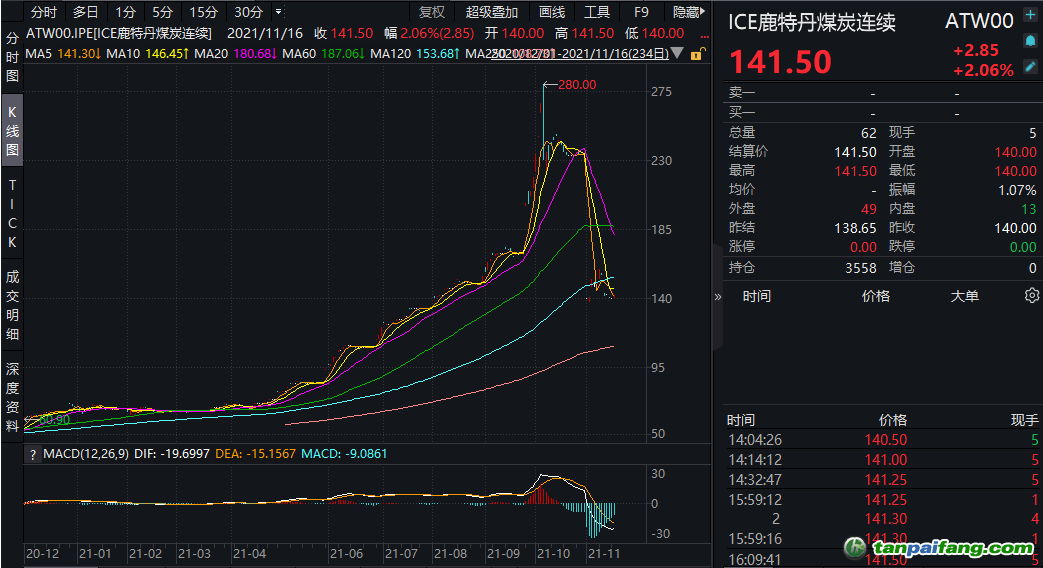Click the padlock icon on the MA row
Image resolution: width=1043 pixels, height=568 pixels.
(696, 53)
